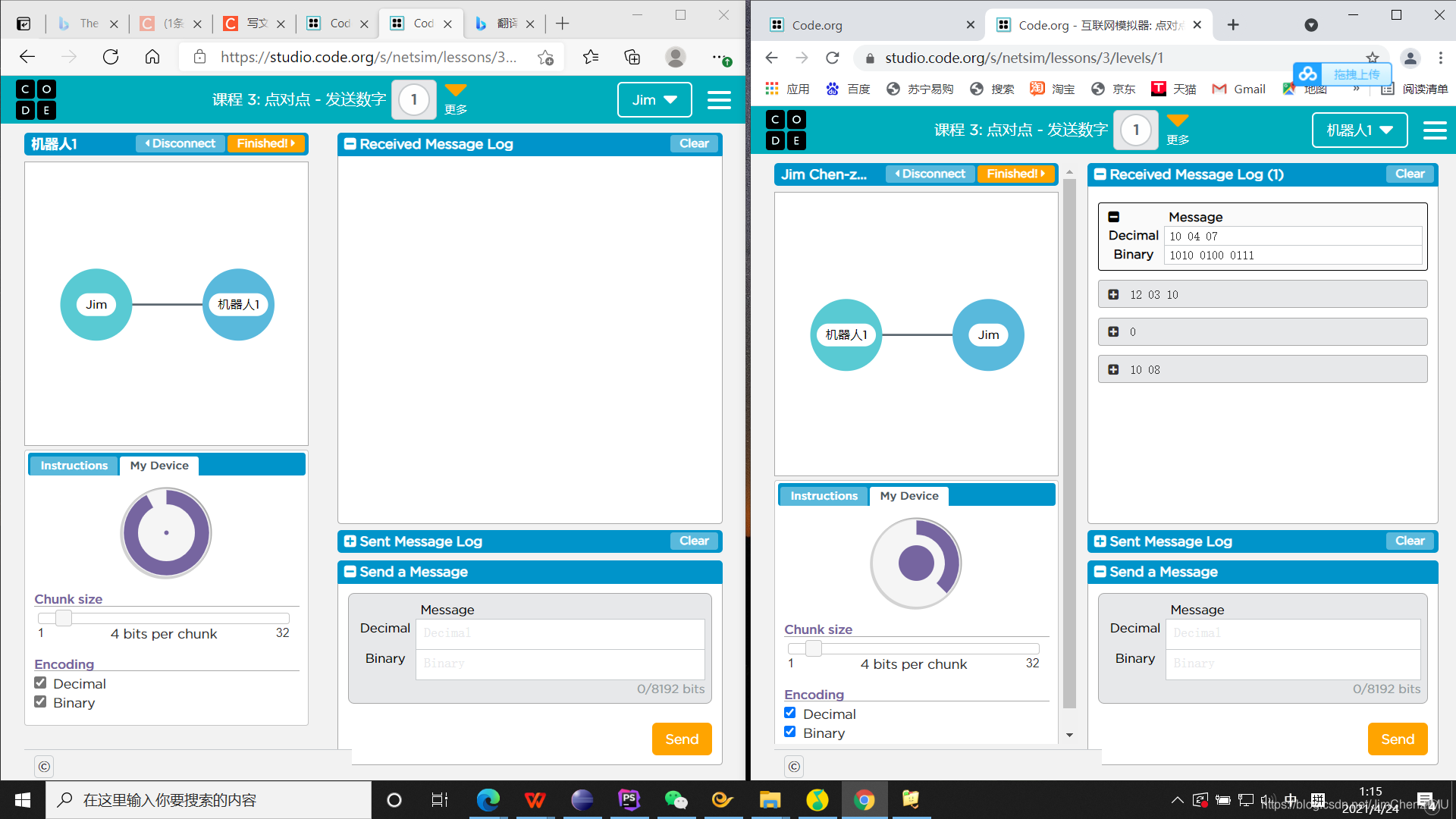Click WeChat icon in the taskbar
This screenshot has width=1456, height=819.
(x=675, y=799)
